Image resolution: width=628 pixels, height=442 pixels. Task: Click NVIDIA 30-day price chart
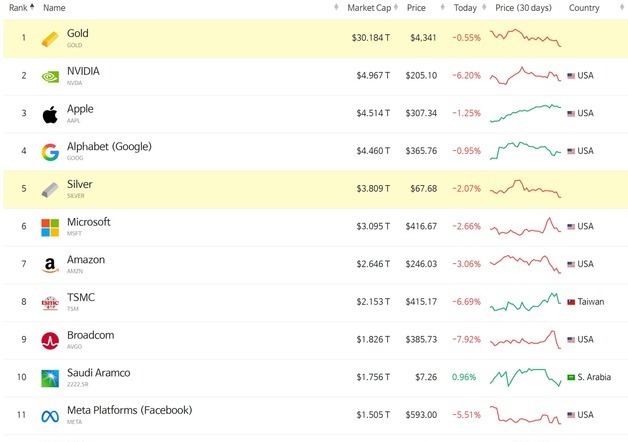click(525, 76)
